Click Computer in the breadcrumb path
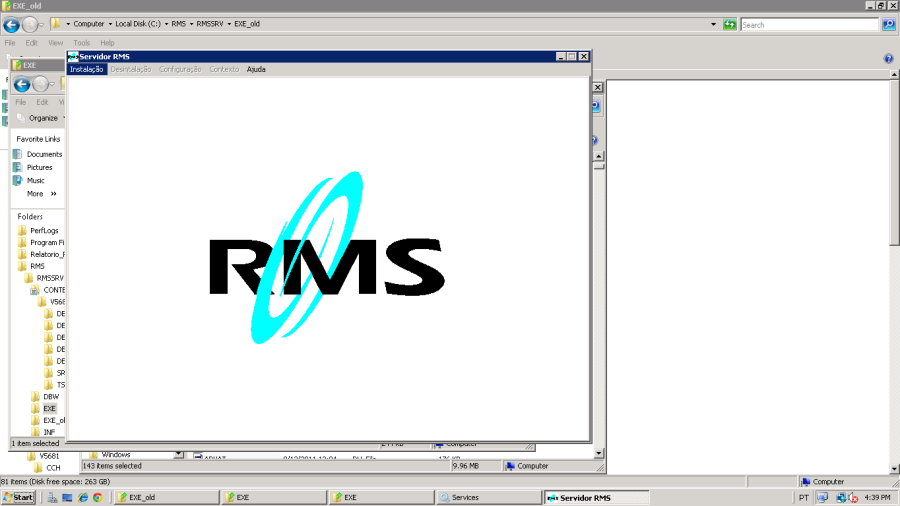The height and width of the screenshot is (506, 900). [89, 24]
